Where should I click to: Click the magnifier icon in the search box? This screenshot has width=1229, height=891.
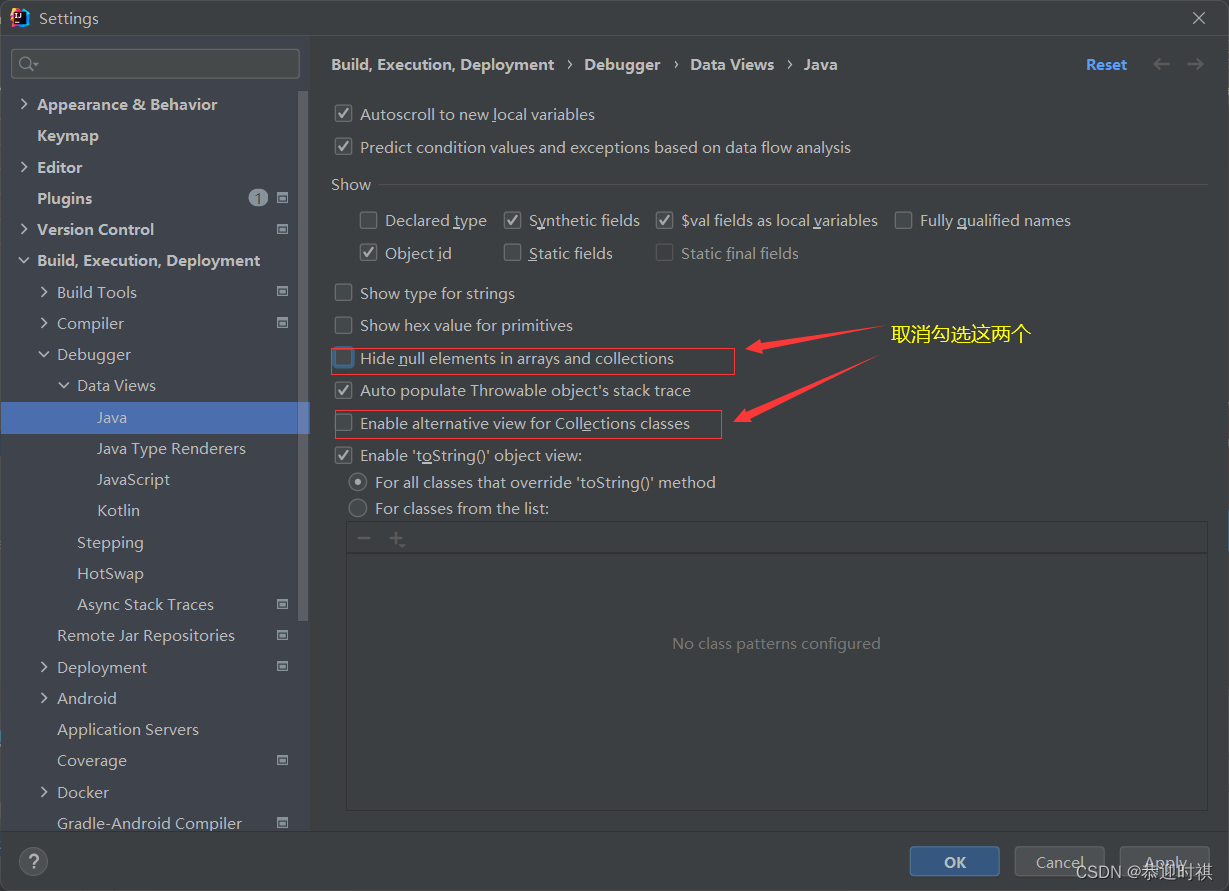[25, 63]
